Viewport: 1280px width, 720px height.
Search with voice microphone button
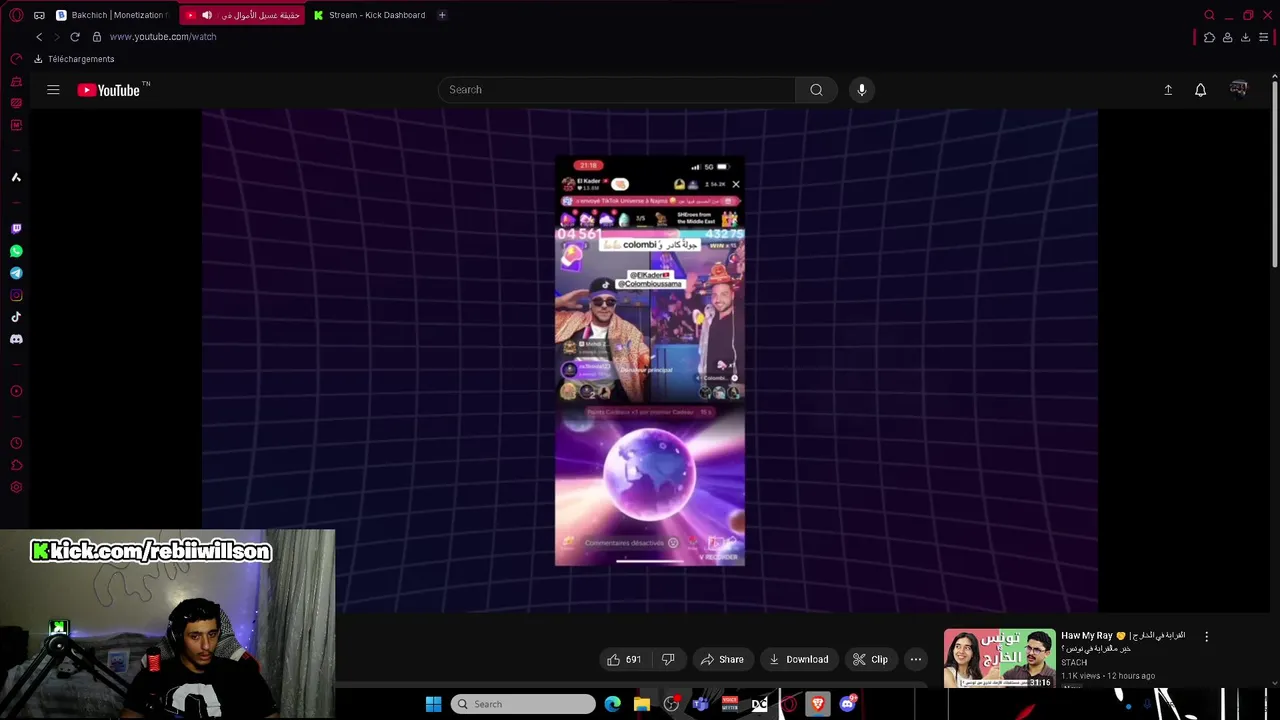(x=862, y=90)
